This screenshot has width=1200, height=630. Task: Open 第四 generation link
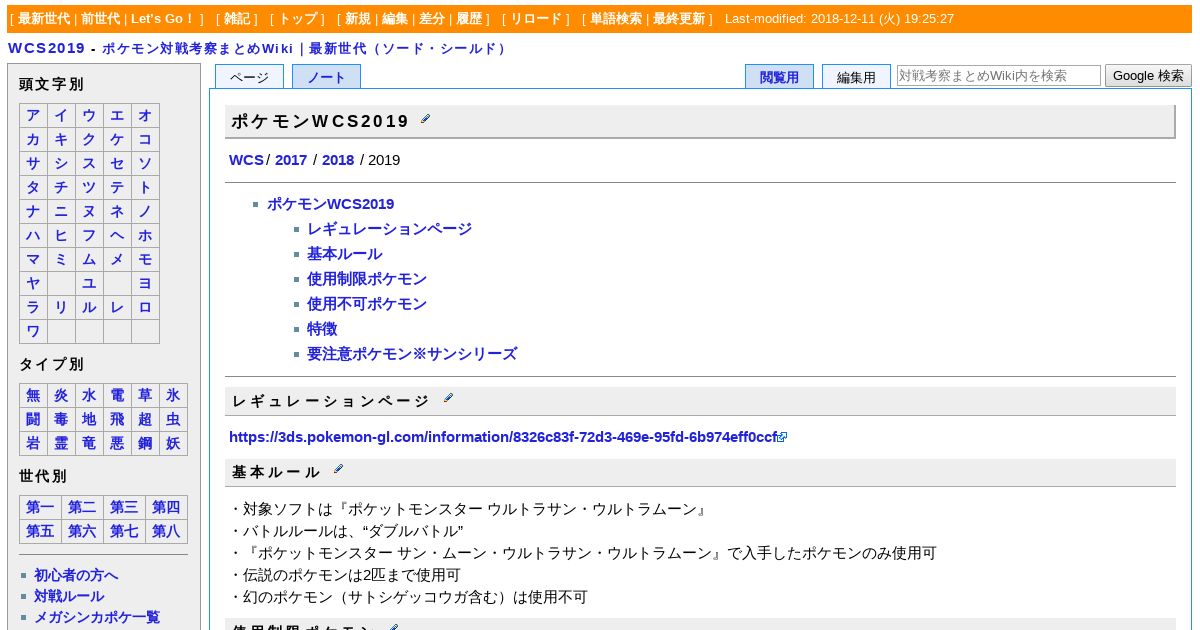pos(166,508)
